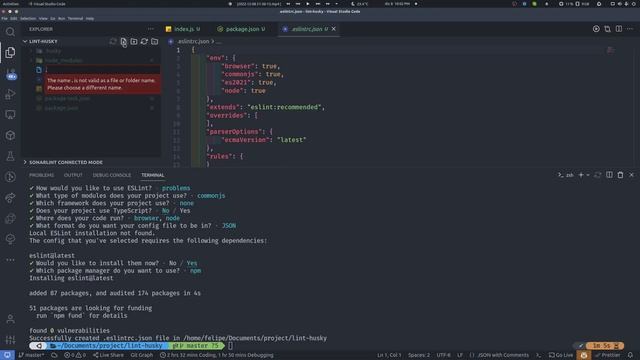Image resolution: width=640 pixels, height=360 pixels.
Task: Open the Remote Explorer activity icon
Action: coord(10,115)
